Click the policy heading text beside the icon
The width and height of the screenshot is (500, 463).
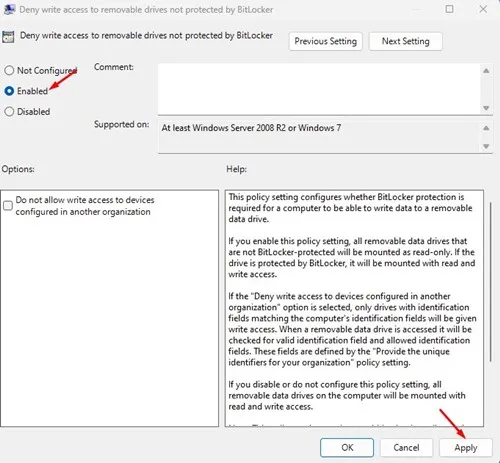[146, 35]
